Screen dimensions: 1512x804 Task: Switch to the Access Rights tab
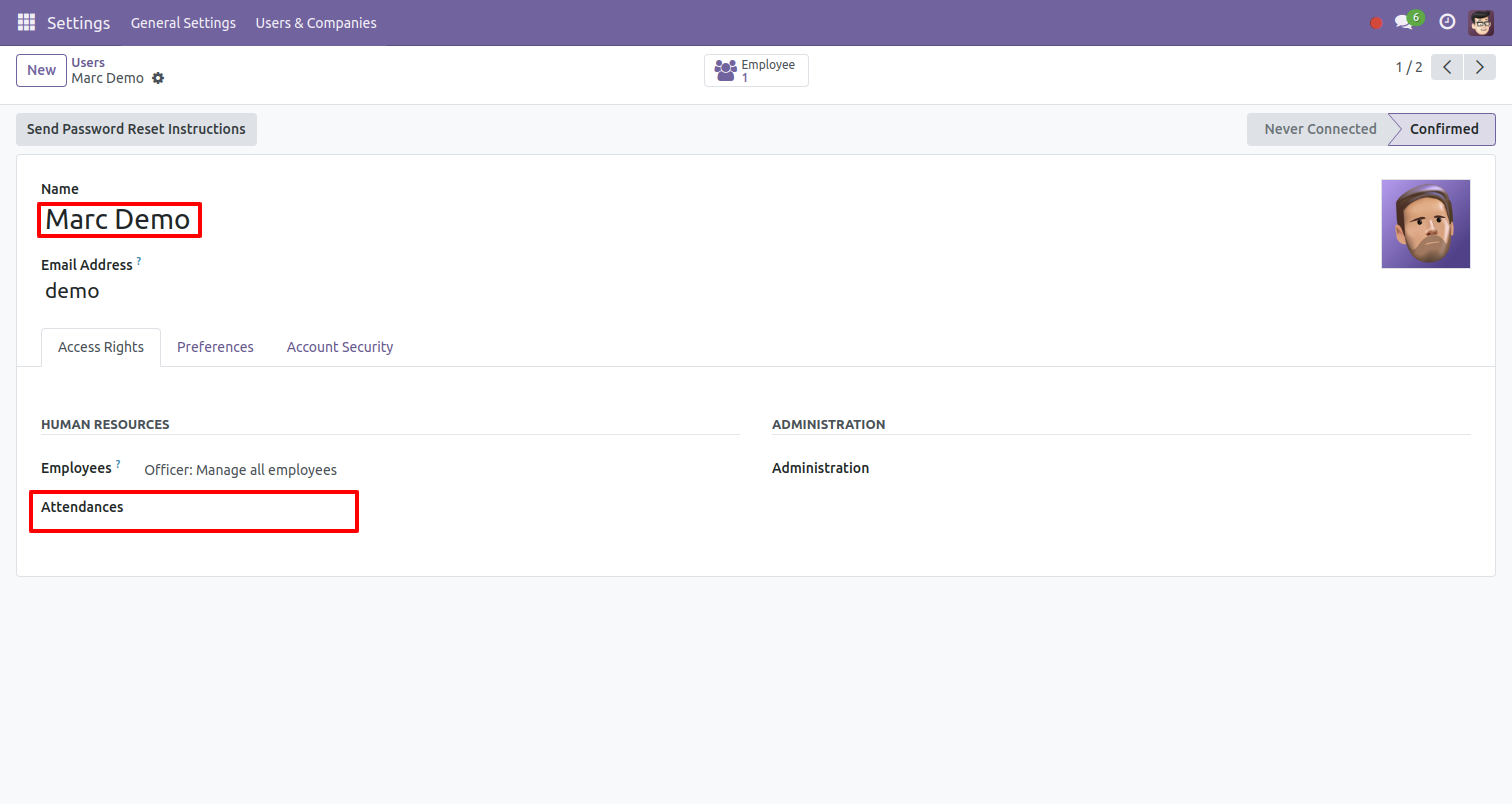click(101, 347)
